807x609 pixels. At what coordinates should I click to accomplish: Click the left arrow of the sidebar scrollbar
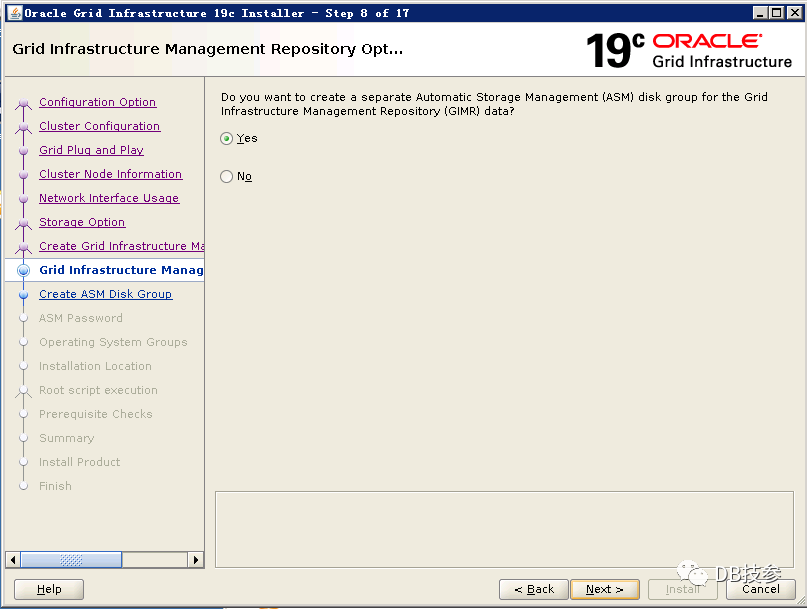[13, 560]
